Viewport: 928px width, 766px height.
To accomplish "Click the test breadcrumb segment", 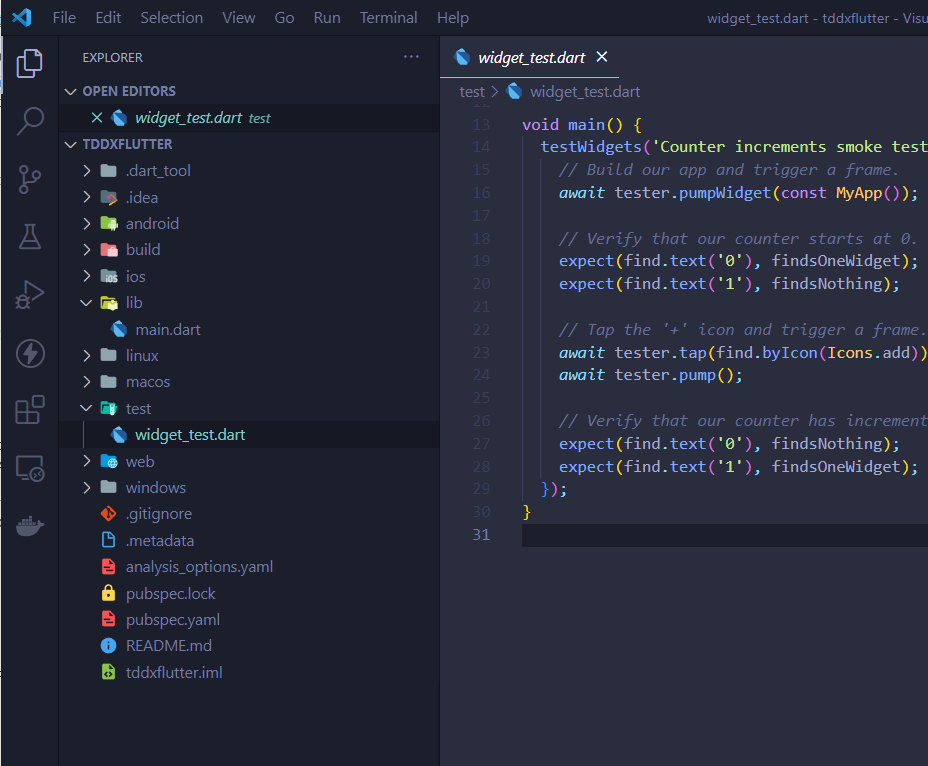I will pyautogui.click(x=472, y=92).
